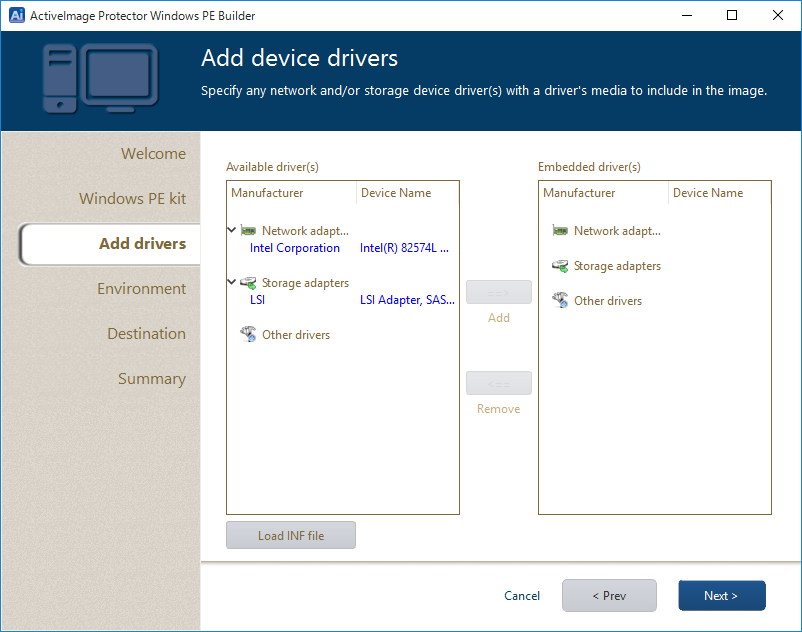The image size is (802, 632).
Task: Click Next to continue
Action: (x=721, y=596)
